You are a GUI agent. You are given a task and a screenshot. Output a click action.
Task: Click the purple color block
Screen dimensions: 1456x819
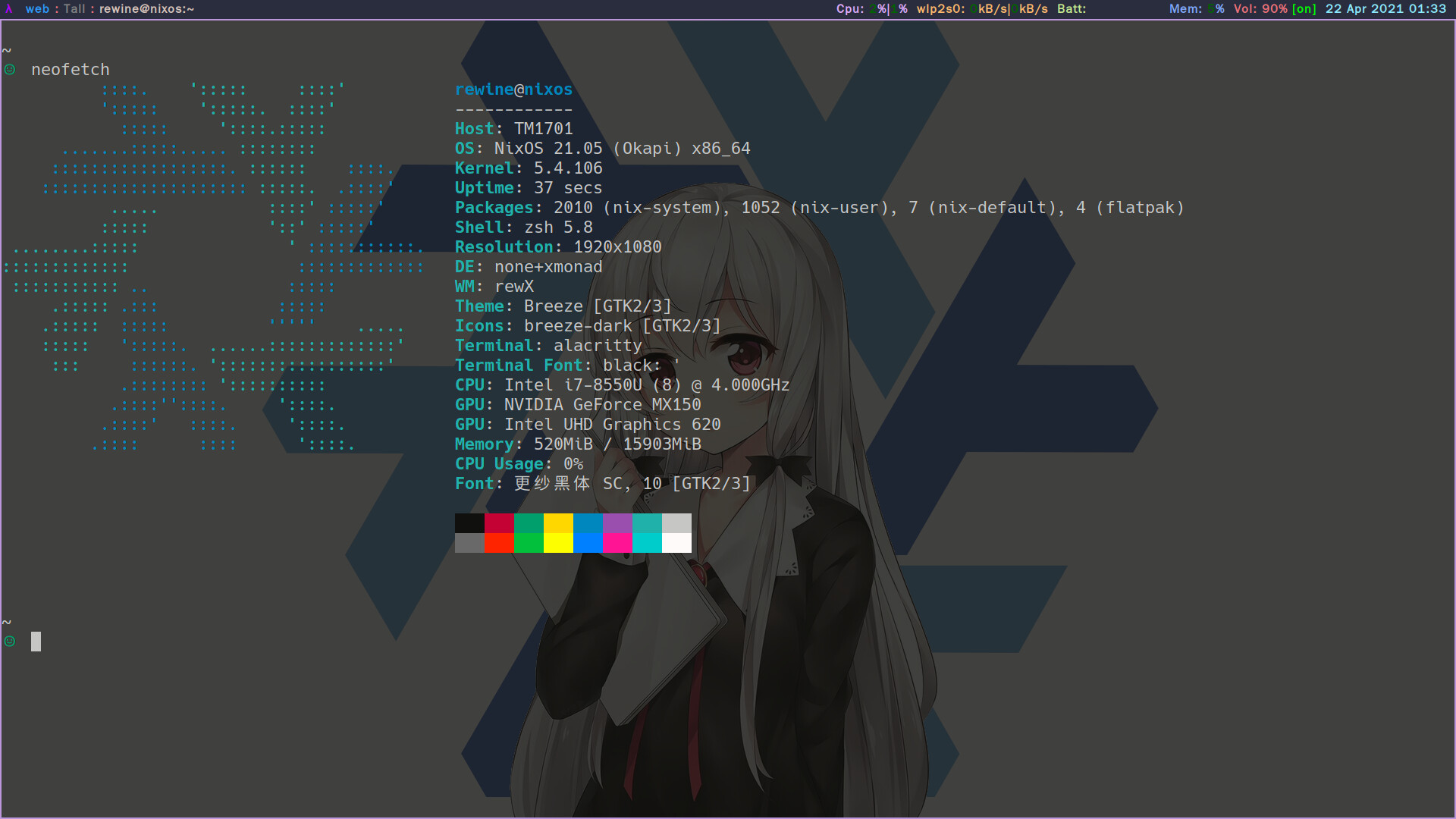click(617, 523)
